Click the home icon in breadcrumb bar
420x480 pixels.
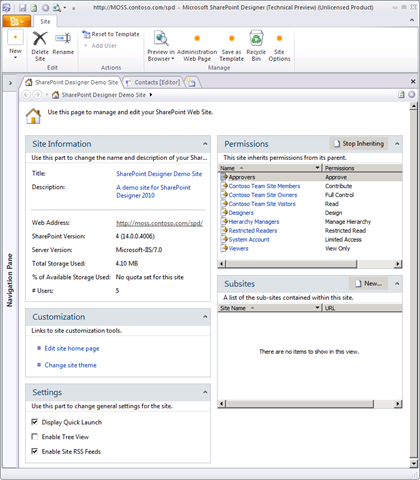(x=56, y=95)
